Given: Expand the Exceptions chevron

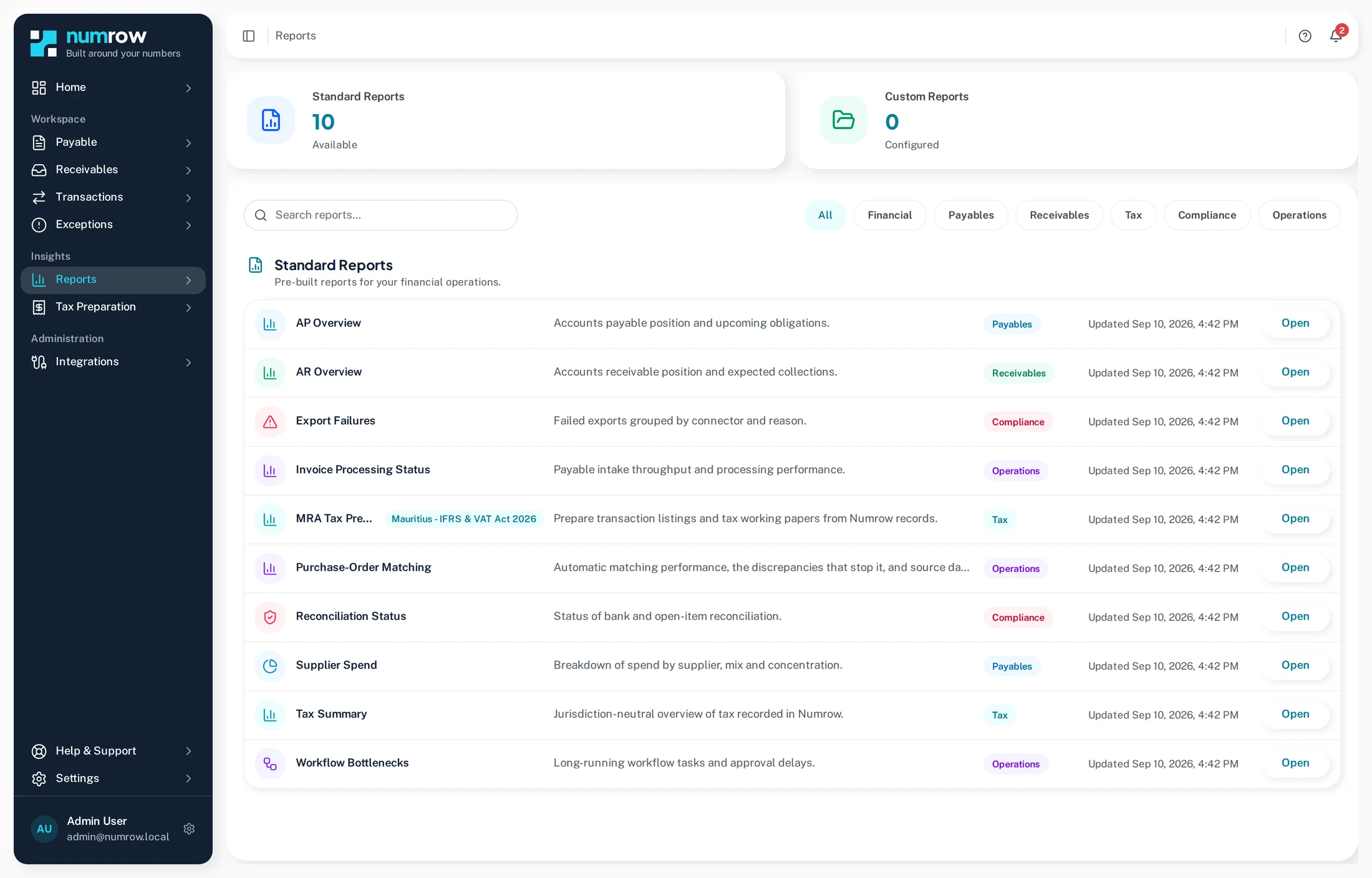Looking at the screenshot, I should (x=188, y=225).
